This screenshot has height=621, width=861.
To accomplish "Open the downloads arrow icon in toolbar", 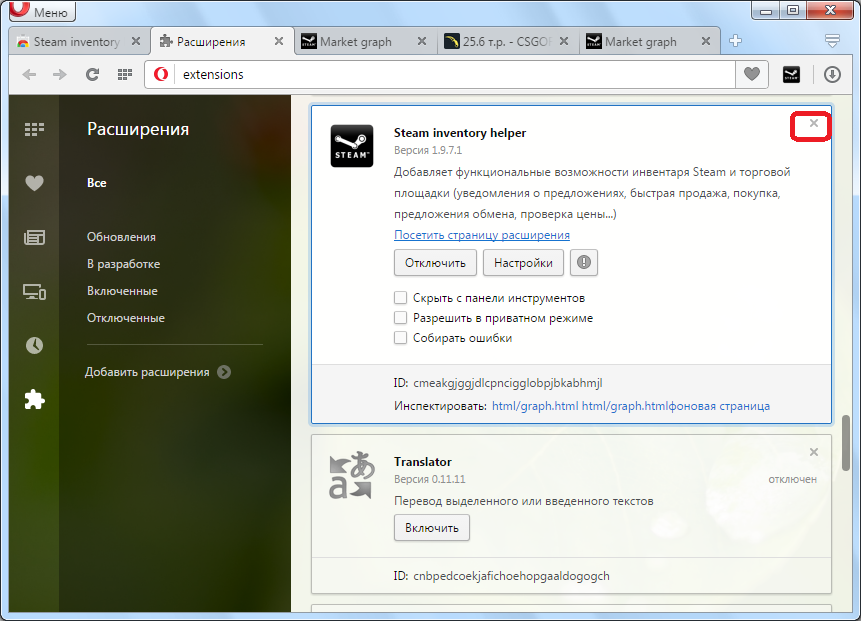I will (832, 74).
